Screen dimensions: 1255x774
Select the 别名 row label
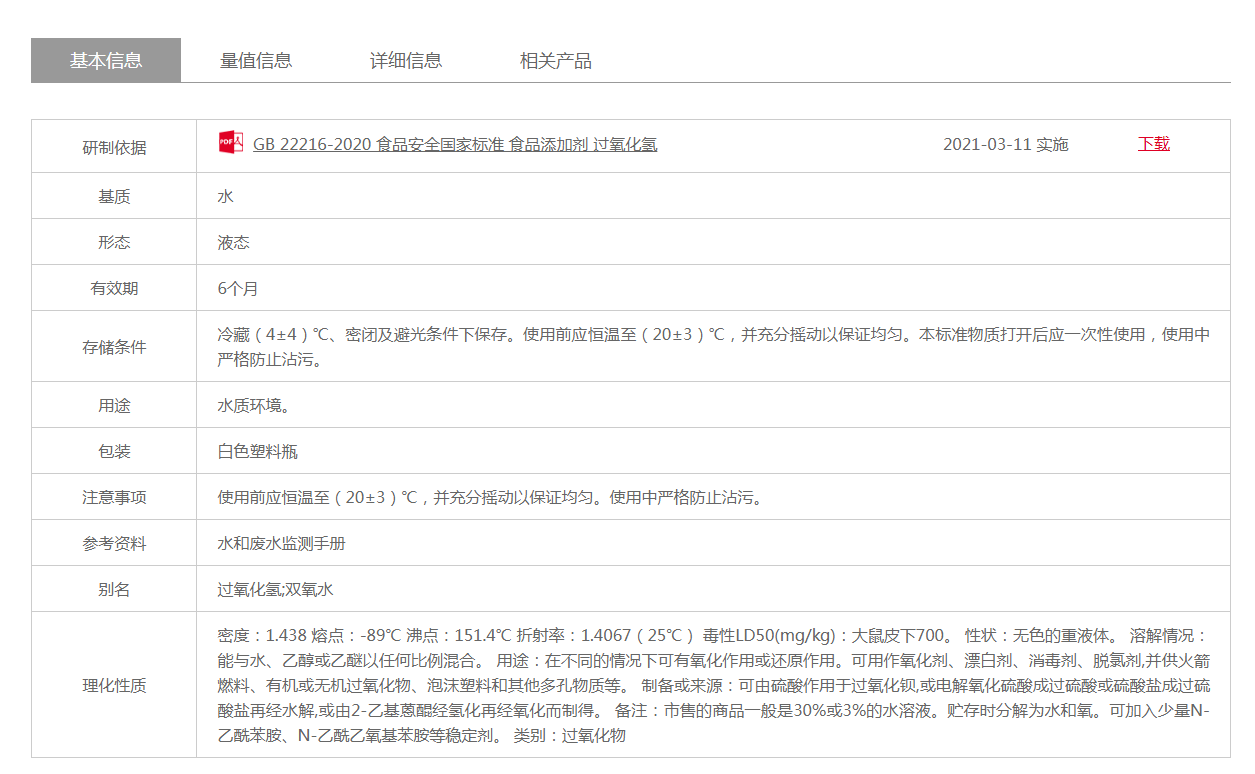tap(114, 590)
